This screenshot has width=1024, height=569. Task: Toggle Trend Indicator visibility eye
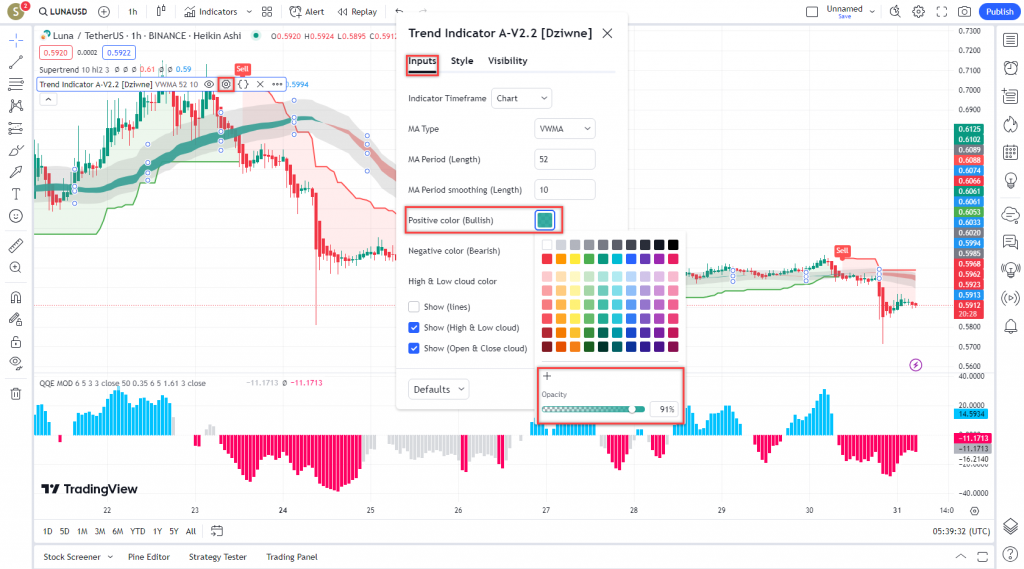pos(209,84)
